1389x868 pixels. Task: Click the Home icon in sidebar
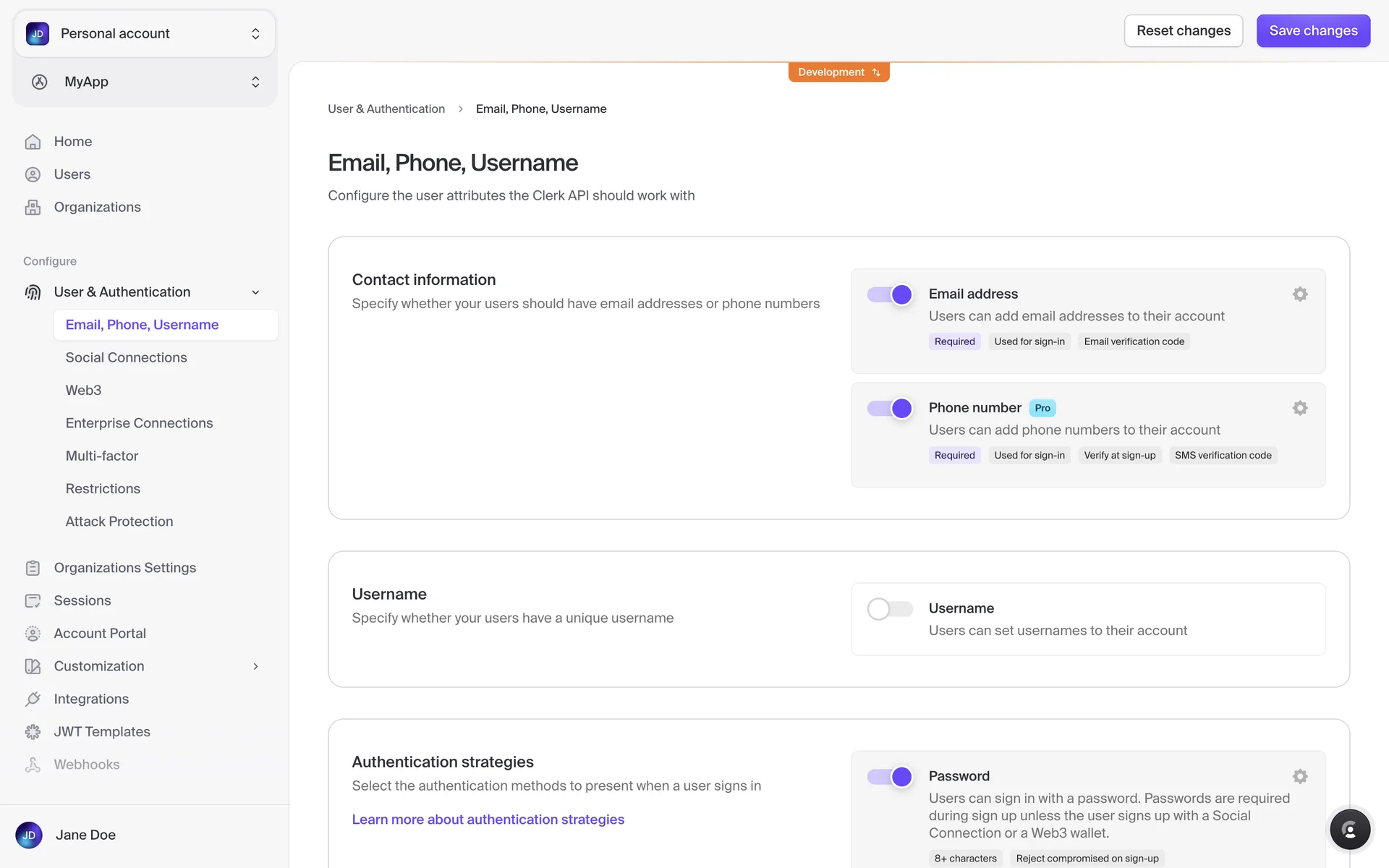click(x=33, y=142)
